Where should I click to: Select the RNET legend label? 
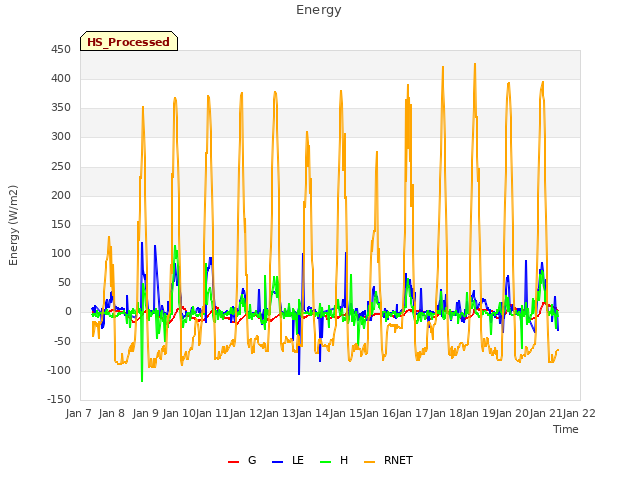point(398,460)
